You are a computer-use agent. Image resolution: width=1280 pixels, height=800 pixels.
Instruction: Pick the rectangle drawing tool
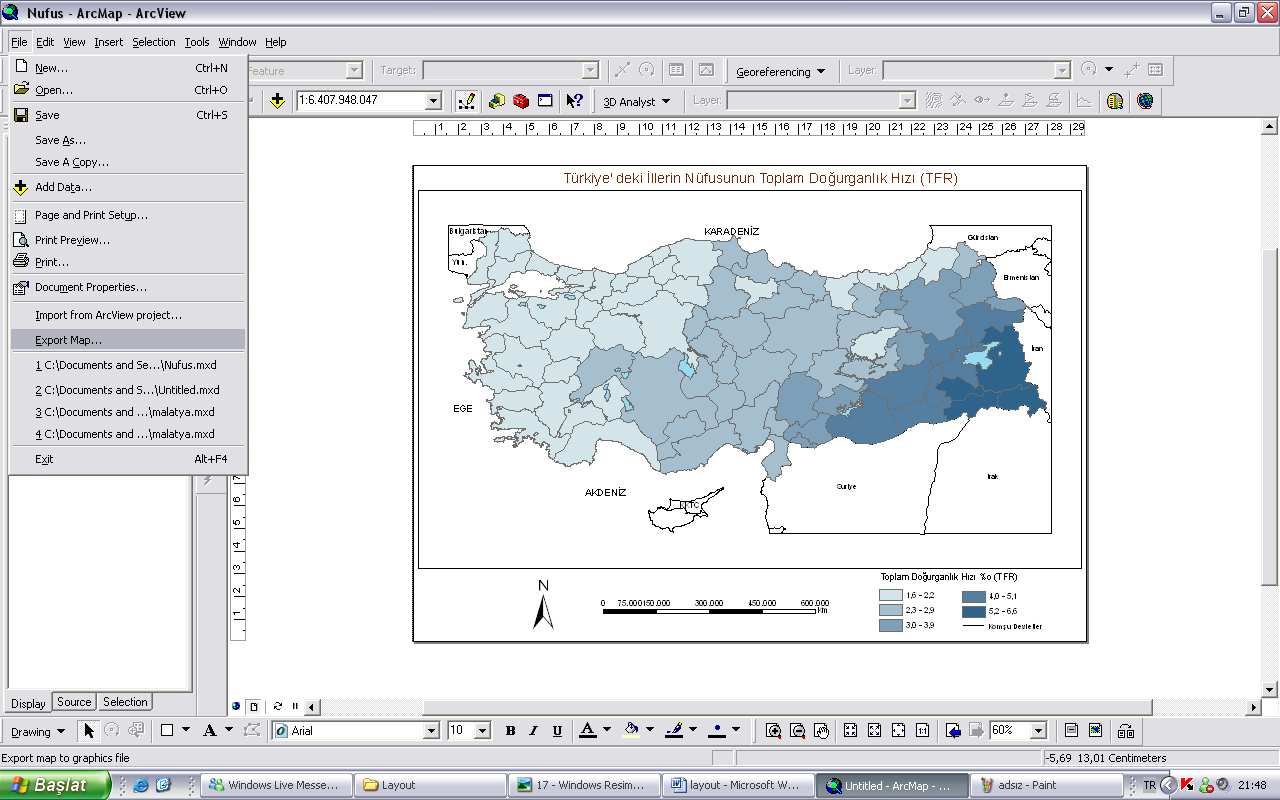(x=167, y=731)
